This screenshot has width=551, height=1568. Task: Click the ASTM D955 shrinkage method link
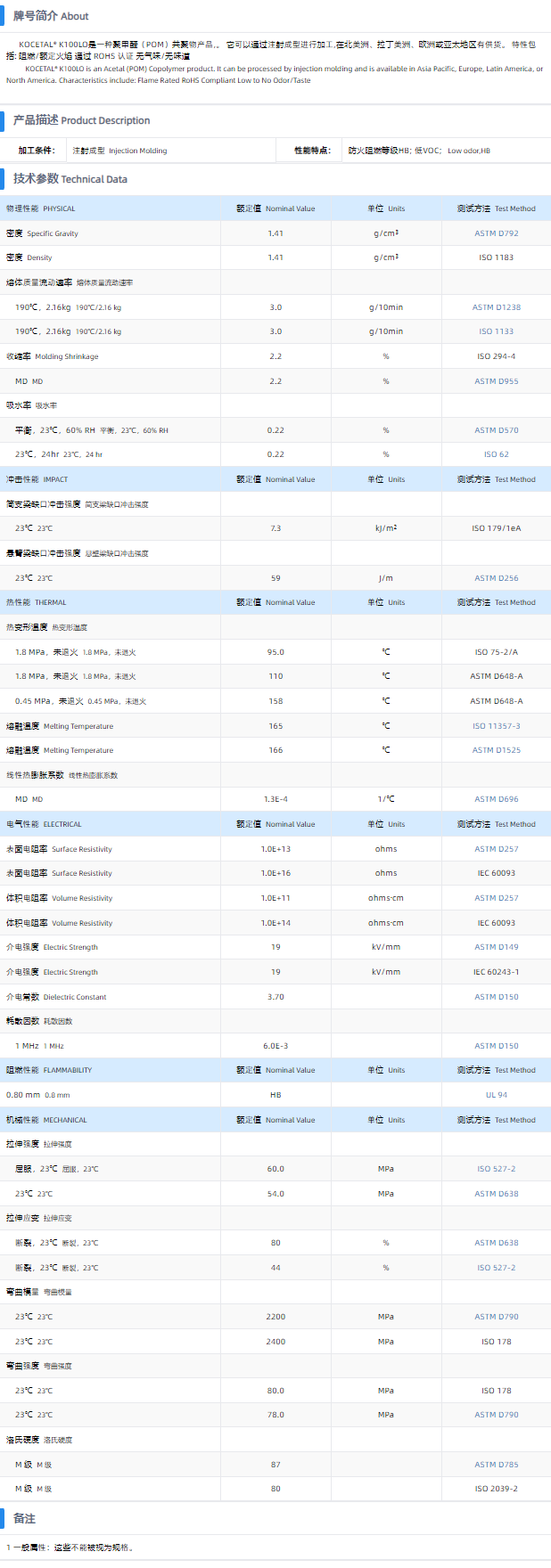pyautogui.click(x=496, y=381)
